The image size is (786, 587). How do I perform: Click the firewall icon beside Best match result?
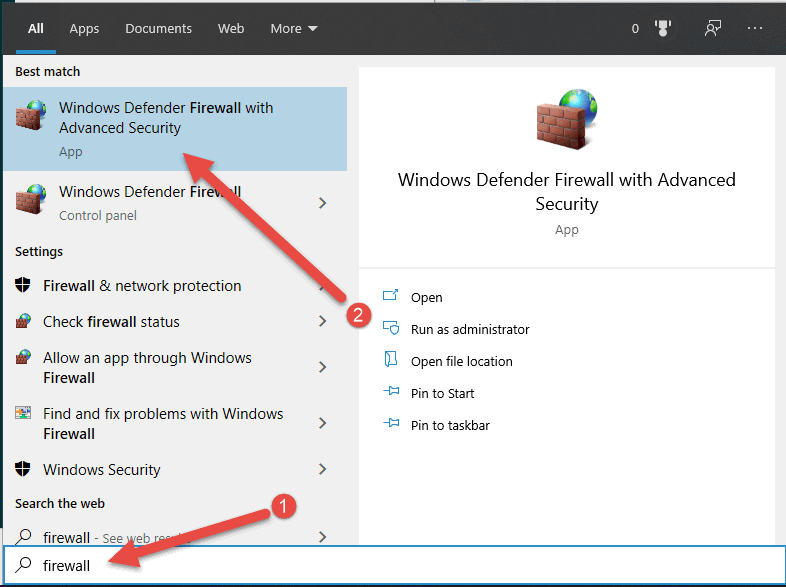pos(31,115)
